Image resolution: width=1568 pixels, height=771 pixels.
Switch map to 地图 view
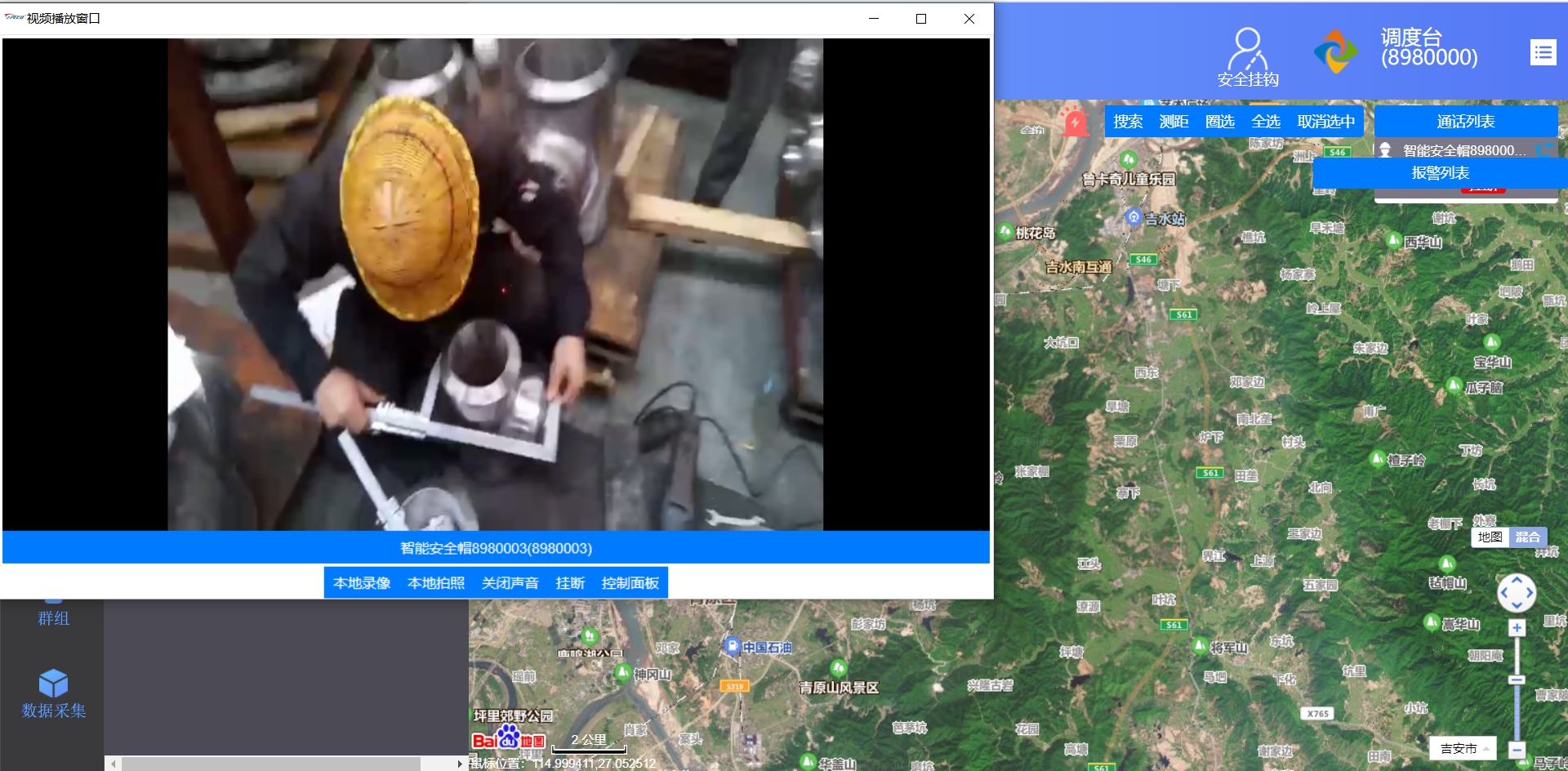click(1490, 537)
